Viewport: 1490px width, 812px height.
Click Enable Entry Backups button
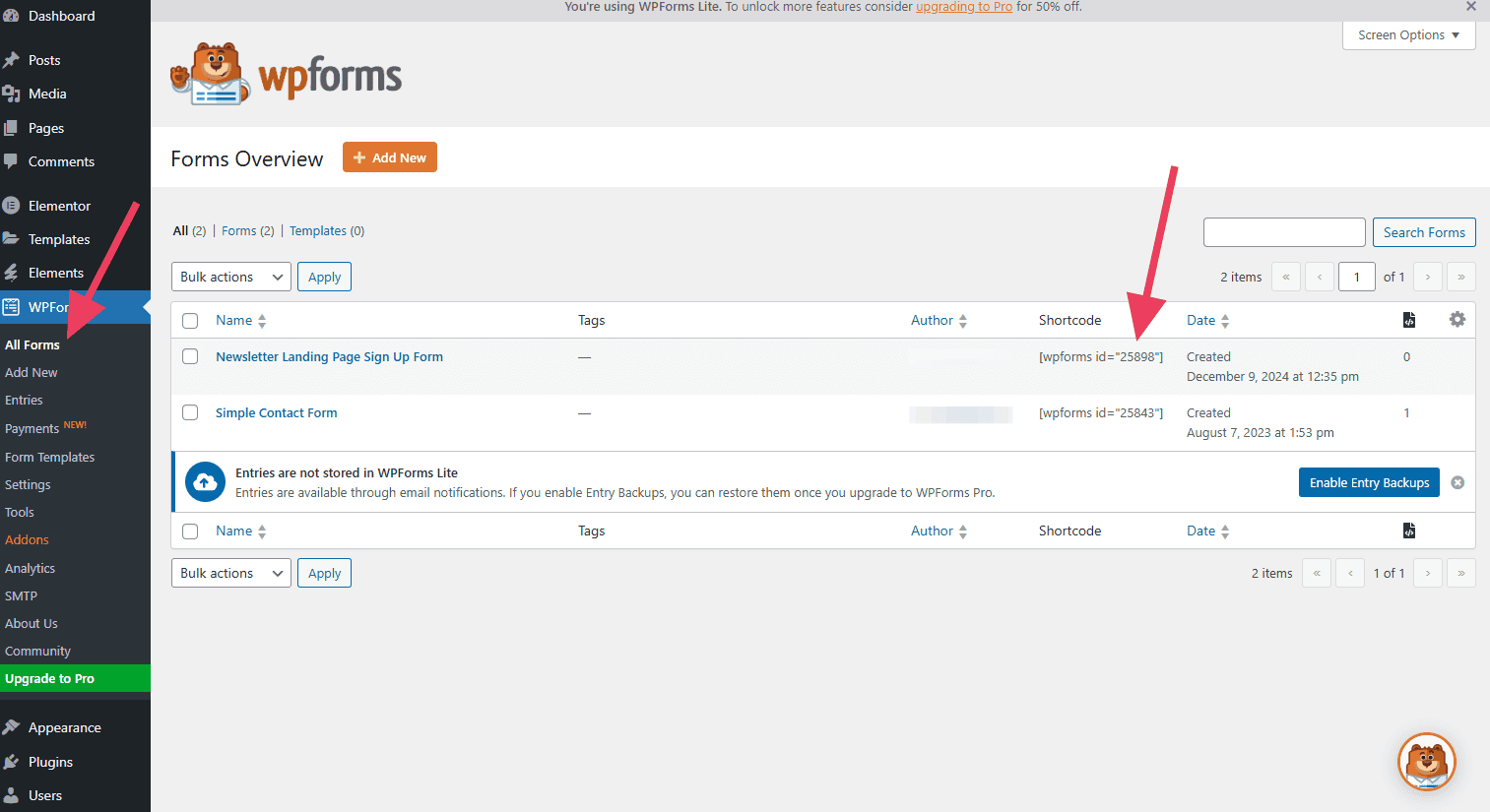(x=1369, y=482)
